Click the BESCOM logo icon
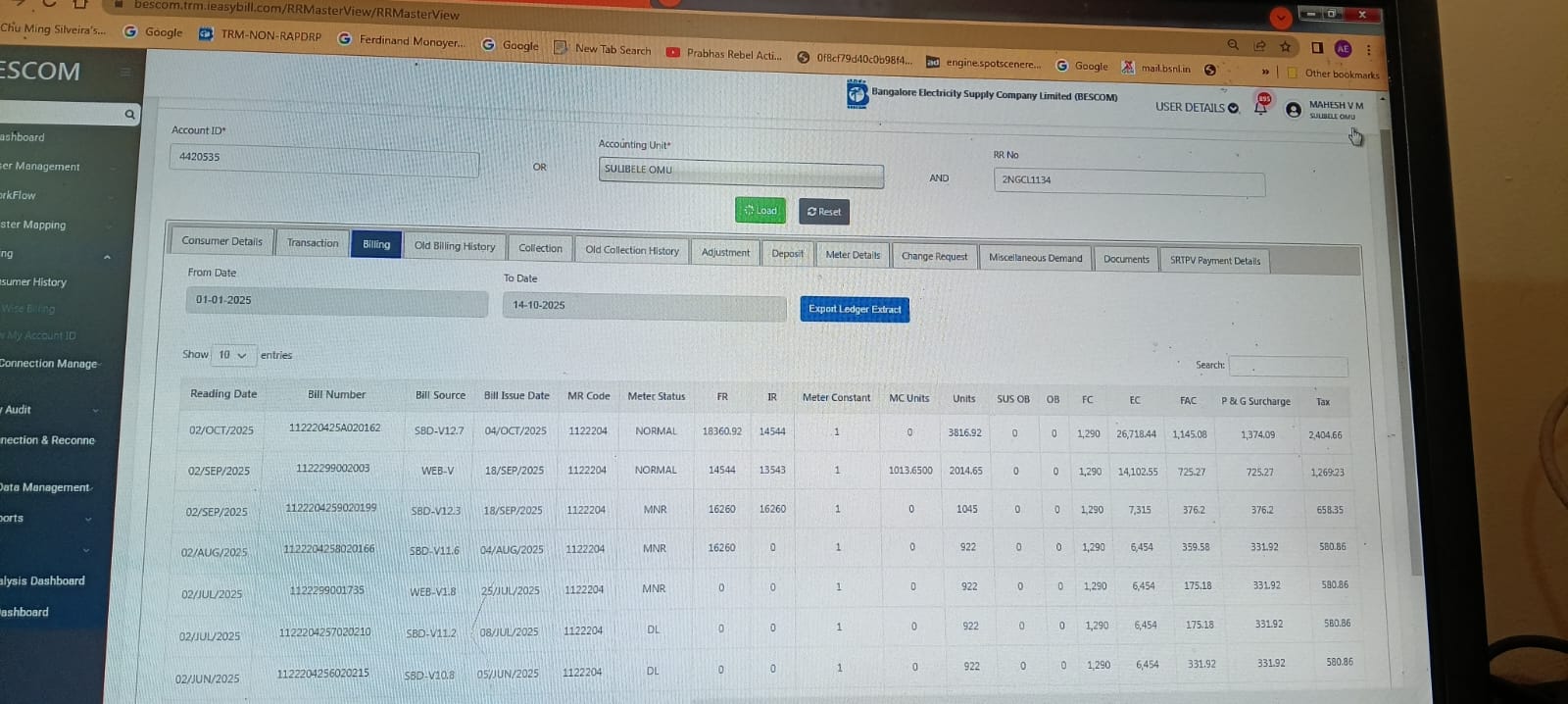This screenshot has height=704, width=1568. click(857, 94)
